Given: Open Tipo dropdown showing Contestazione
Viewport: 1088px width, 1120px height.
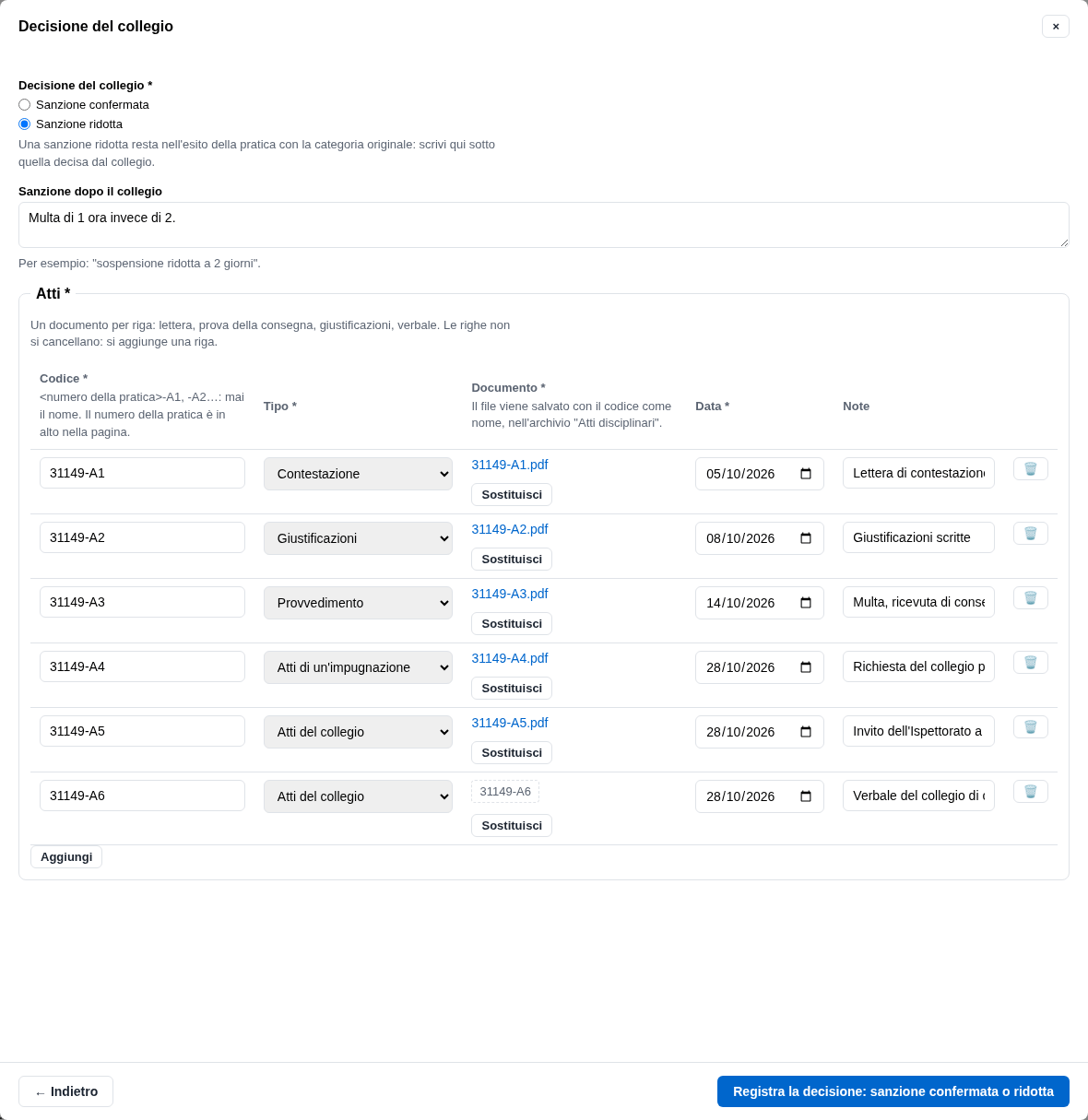Looking at the screenshot, I should [358, 474].
